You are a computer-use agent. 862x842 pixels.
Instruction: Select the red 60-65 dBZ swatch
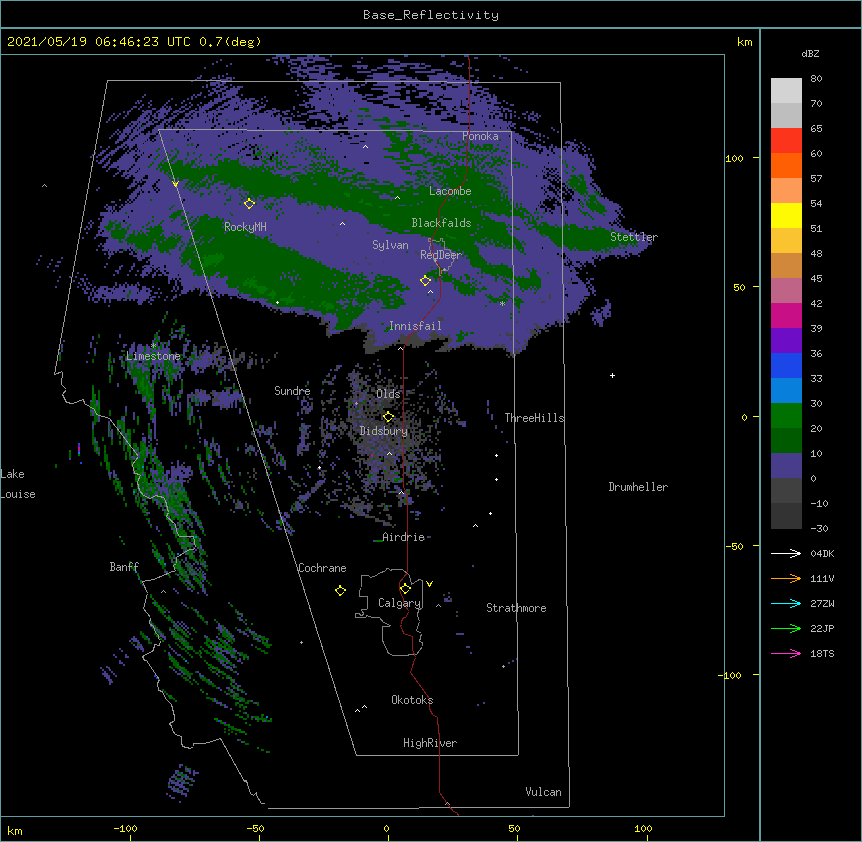click(x=786, y=141)
